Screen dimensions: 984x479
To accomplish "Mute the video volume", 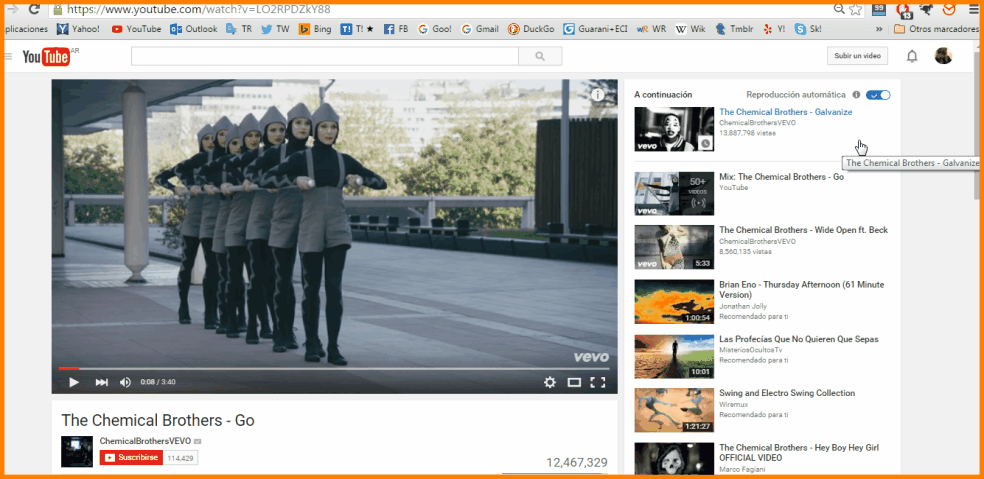I will tap(126, 382).
